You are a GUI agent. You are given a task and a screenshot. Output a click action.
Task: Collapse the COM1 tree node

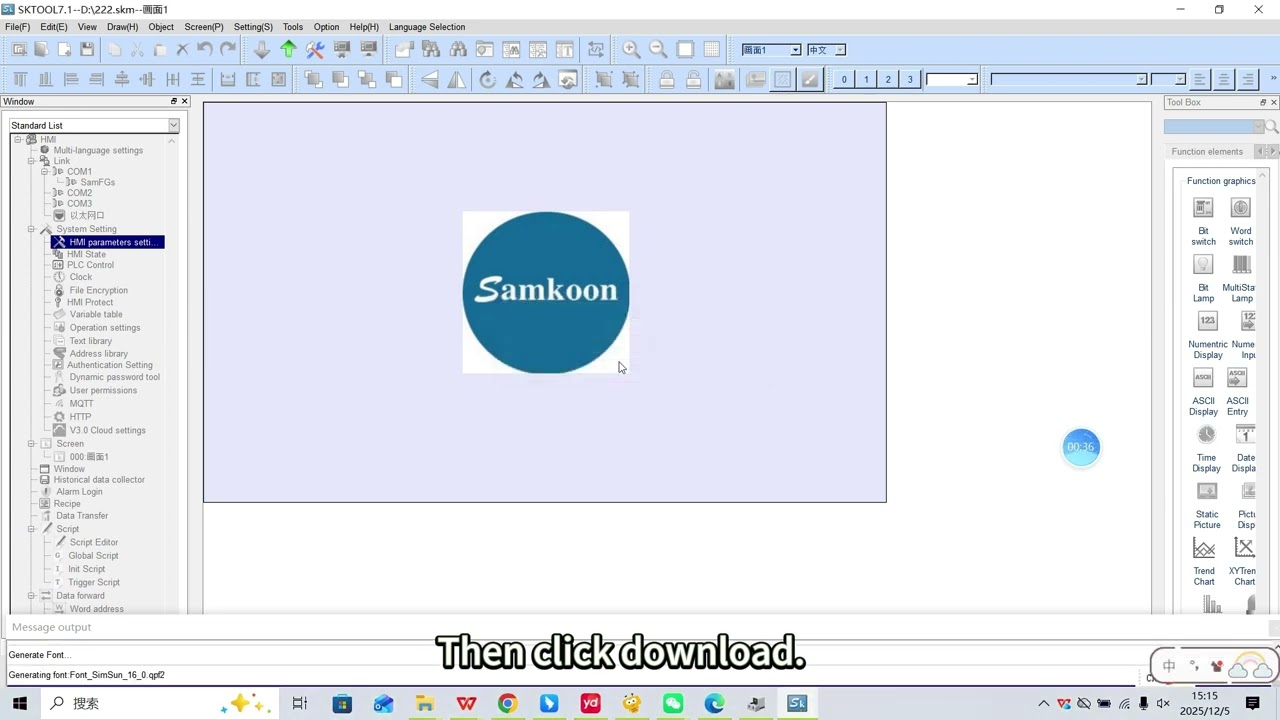[44, 171]
